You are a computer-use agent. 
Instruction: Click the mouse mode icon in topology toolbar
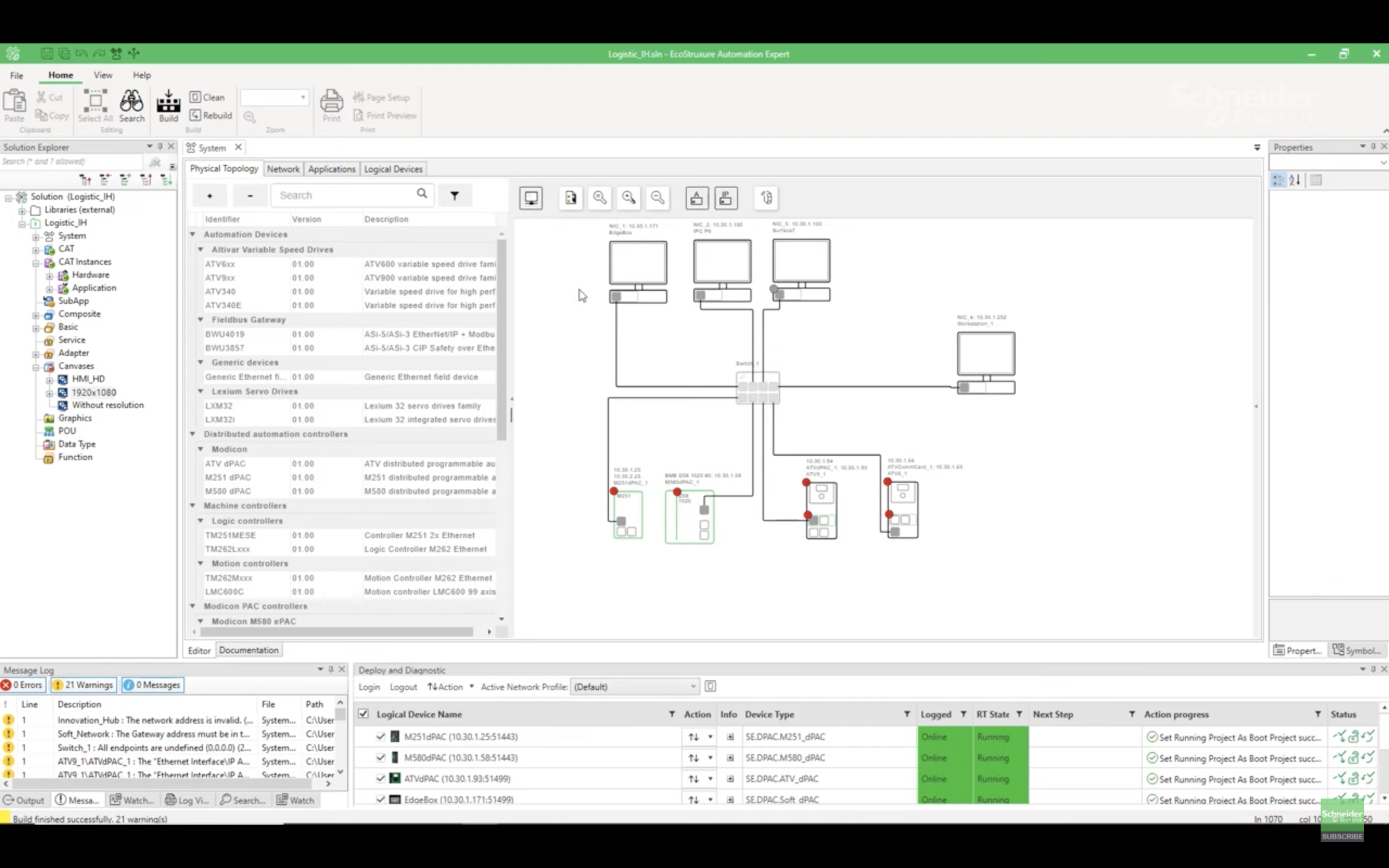pos(767,198)
